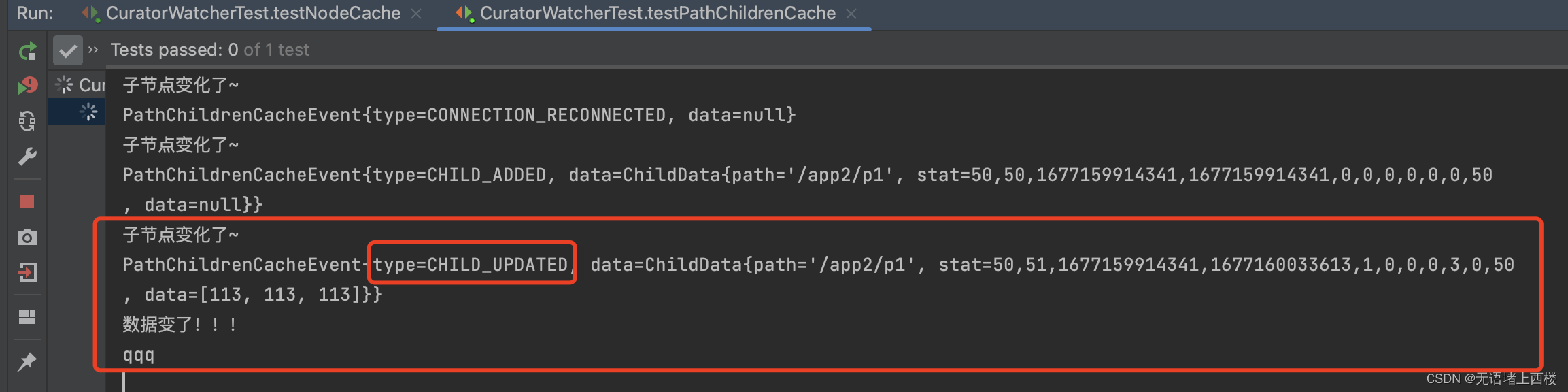Image resolution: width=1568 pixels, height=392 pixels.
Task: Click the import test results icon
Action: click(27, 273)
